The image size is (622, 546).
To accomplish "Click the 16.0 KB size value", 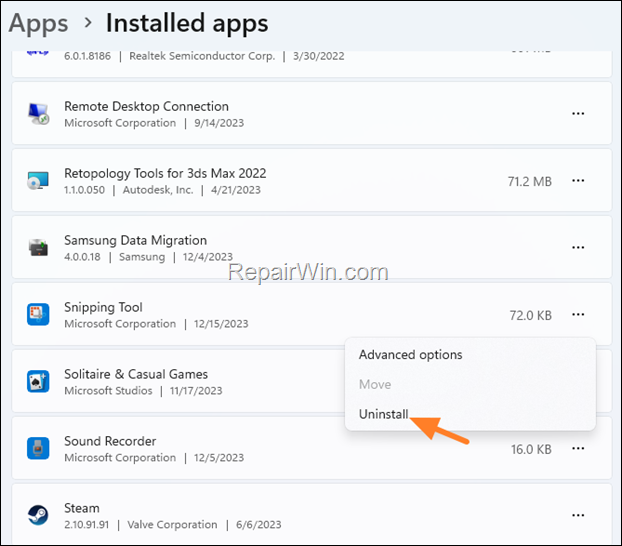I will (x=531, y=450).
